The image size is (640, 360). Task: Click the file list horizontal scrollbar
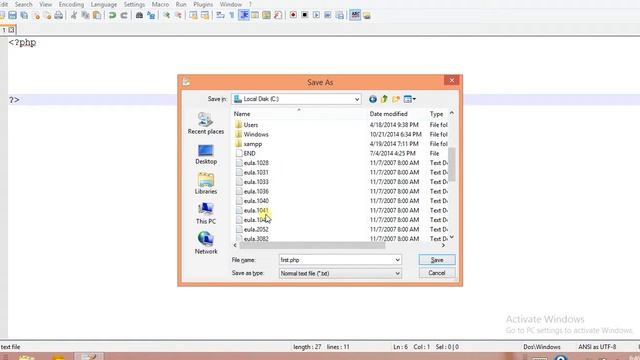(312, 245)
